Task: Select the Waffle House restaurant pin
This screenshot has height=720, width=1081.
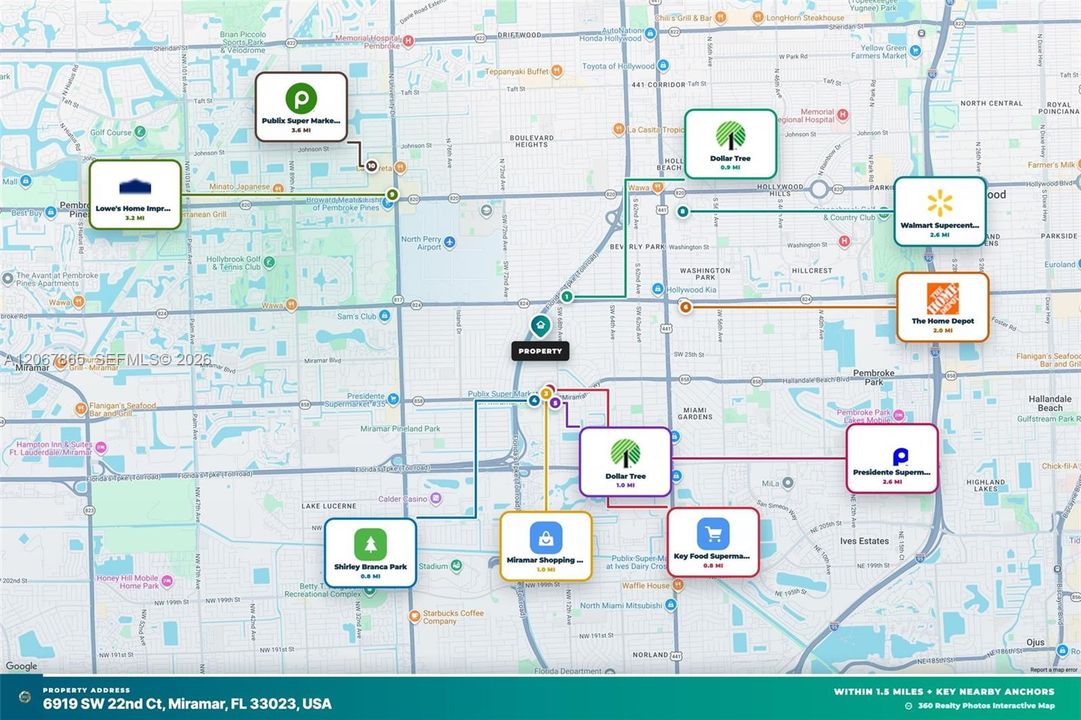Action: pos(678,585)
